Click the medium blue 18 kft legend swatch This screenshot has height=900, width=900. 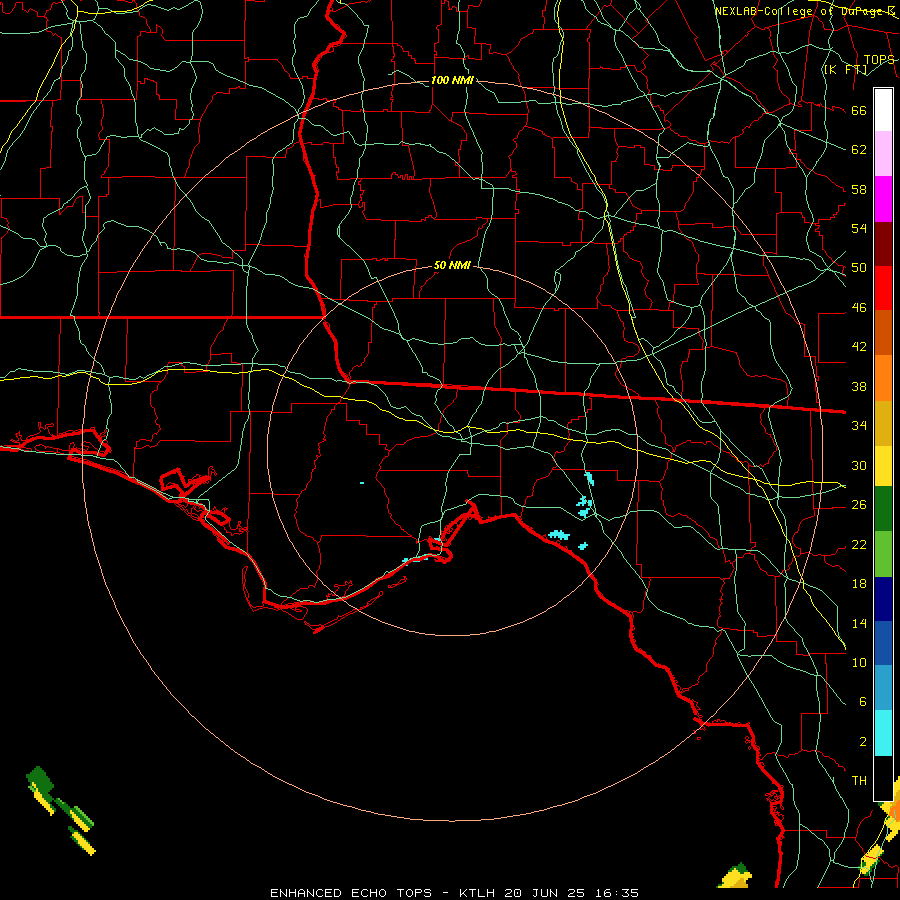883,644
